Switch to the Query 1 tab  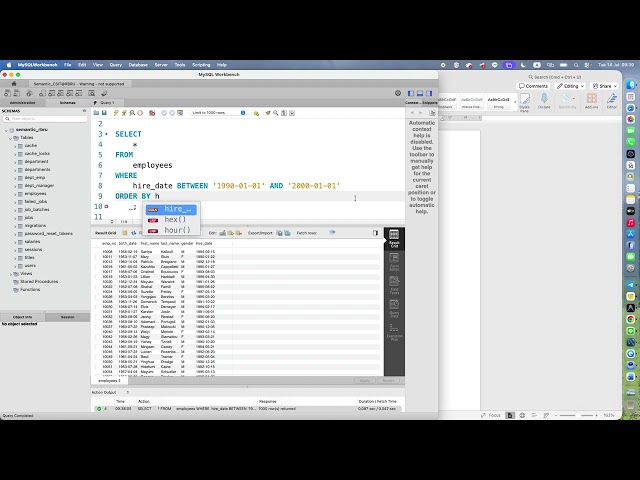pyautogui.click(x=107, y=103)
